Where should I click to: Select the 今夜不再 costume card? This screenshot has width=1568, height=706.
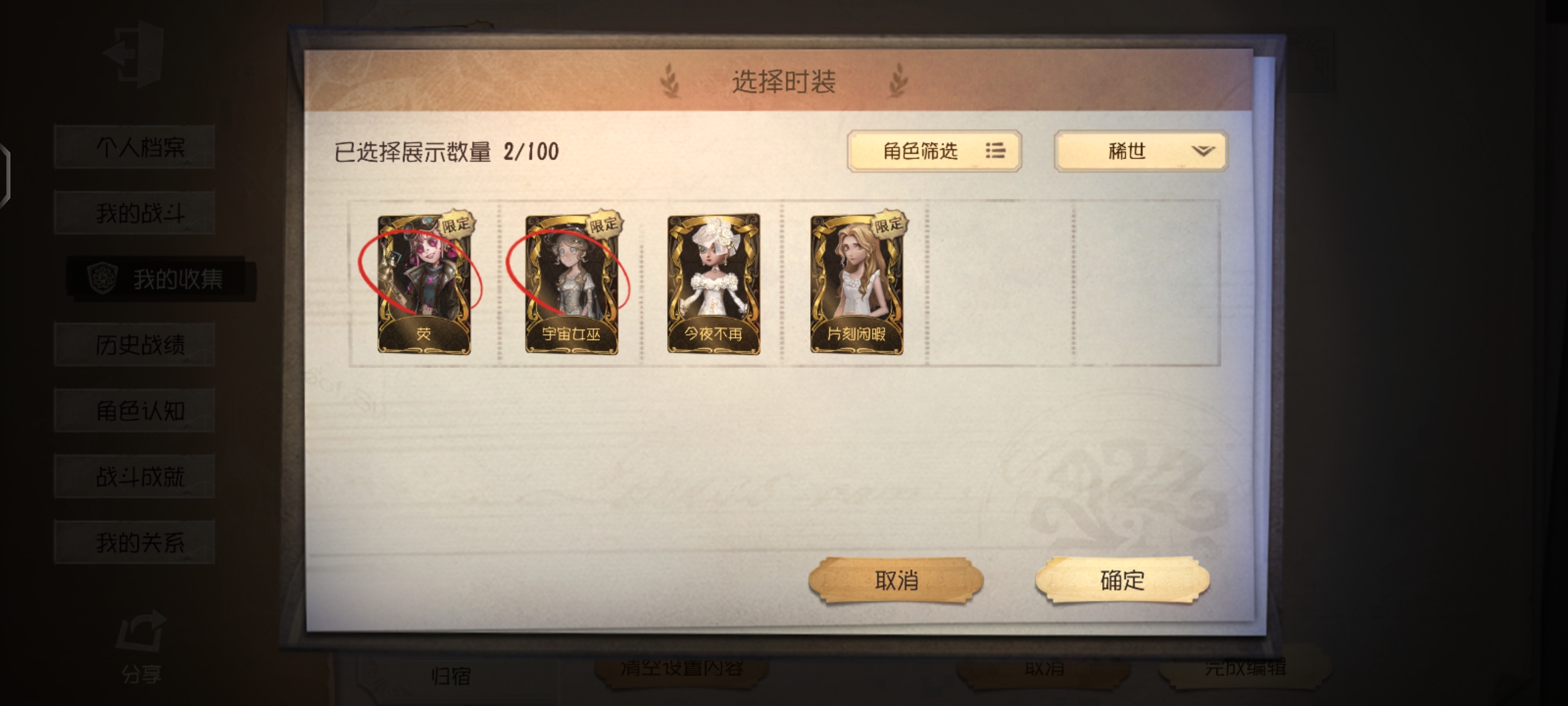713,284
